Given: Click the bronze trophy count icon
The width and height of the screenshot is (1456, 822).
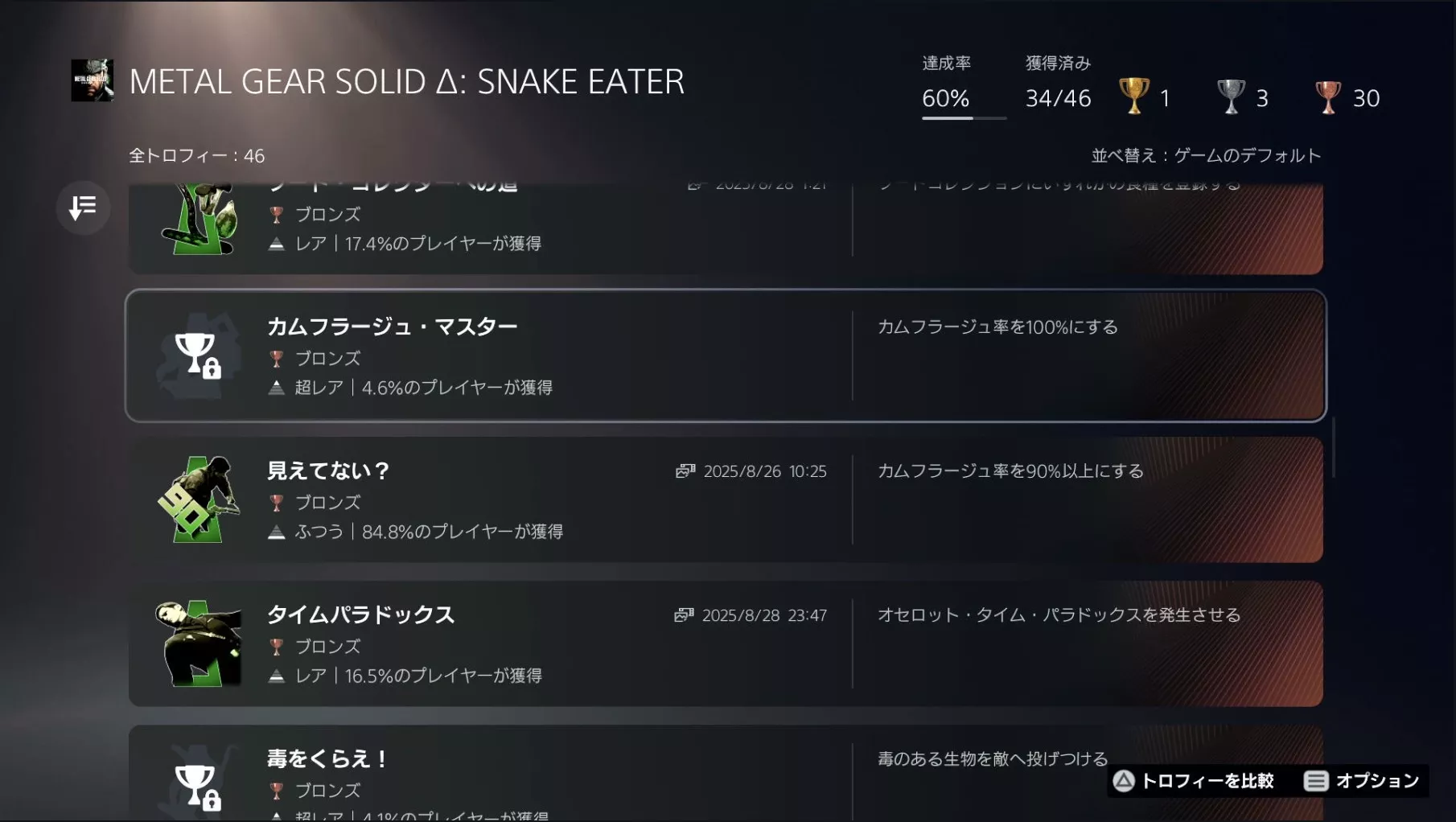Looking at the screenshot, I should [1327, 97].
